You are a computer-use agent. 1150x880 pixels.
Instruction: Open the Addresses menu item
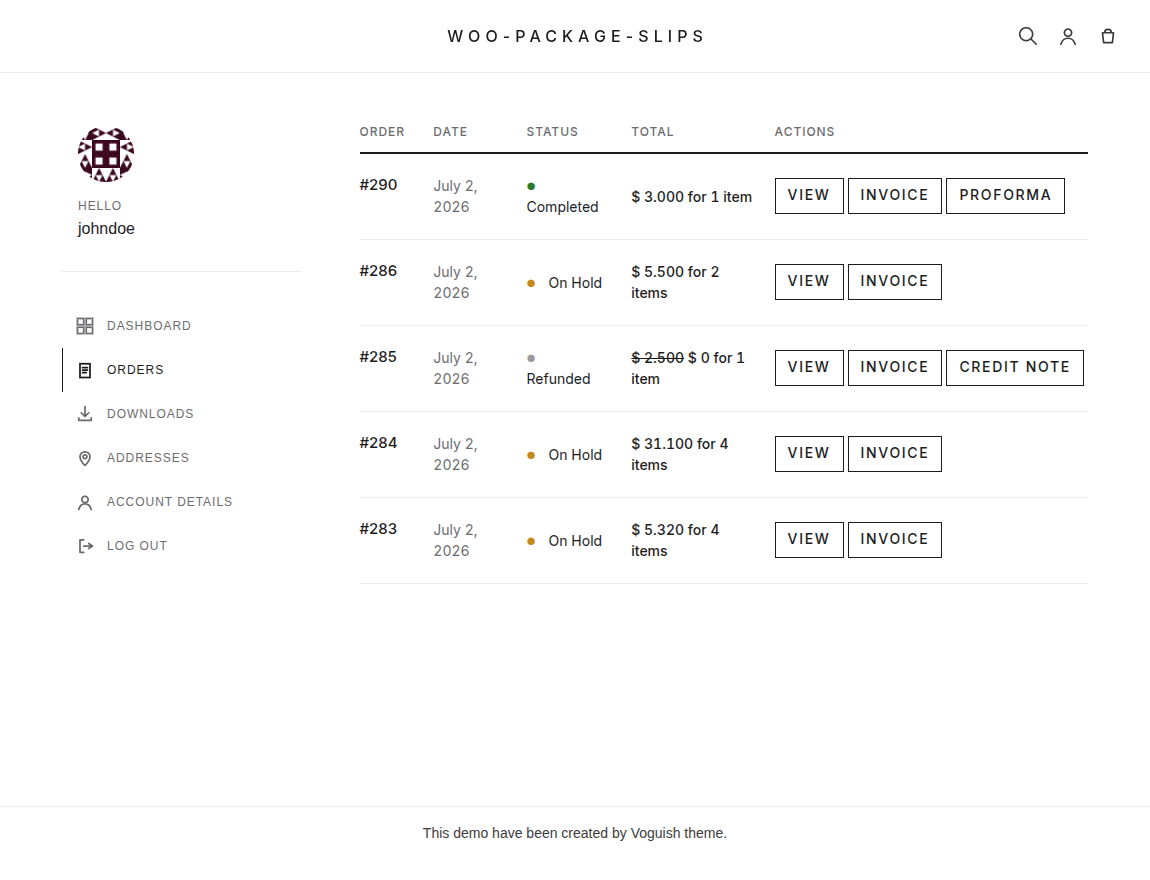tap(148, 458)
